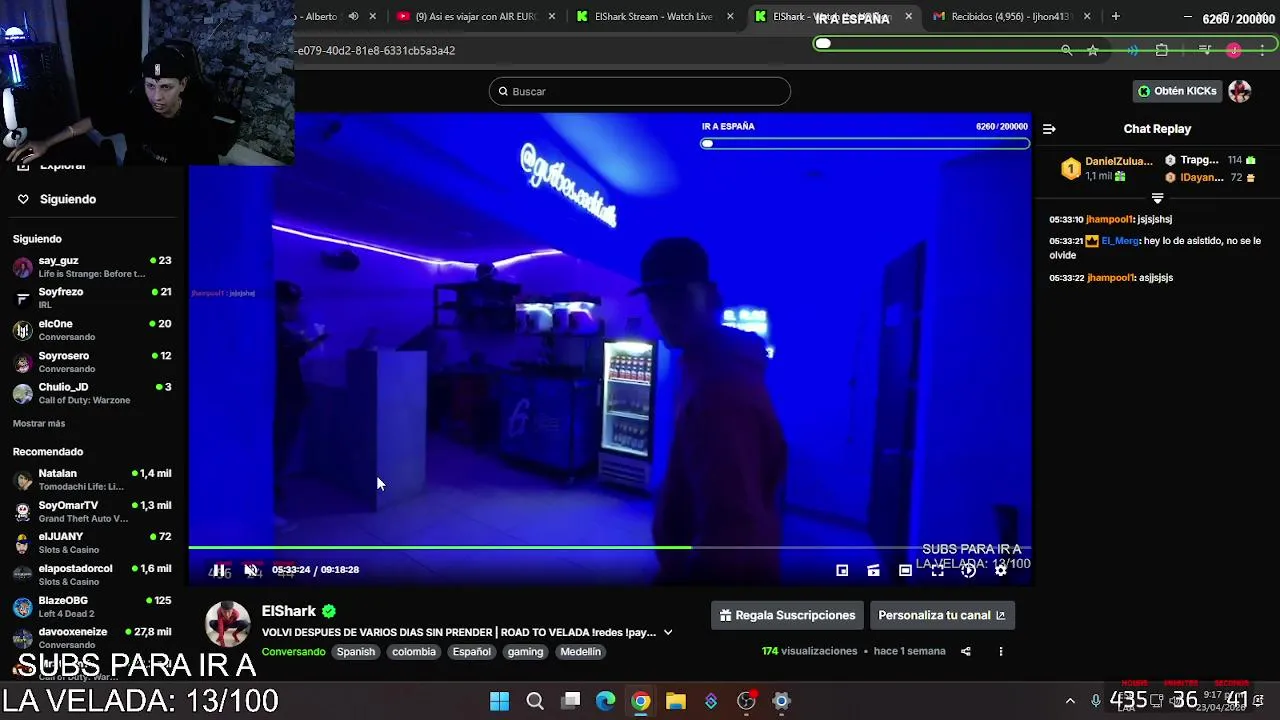Open Natalan recommended channel
This screenshot has height=720, width=1280.
pyautogui.click(x=92, y=479)
